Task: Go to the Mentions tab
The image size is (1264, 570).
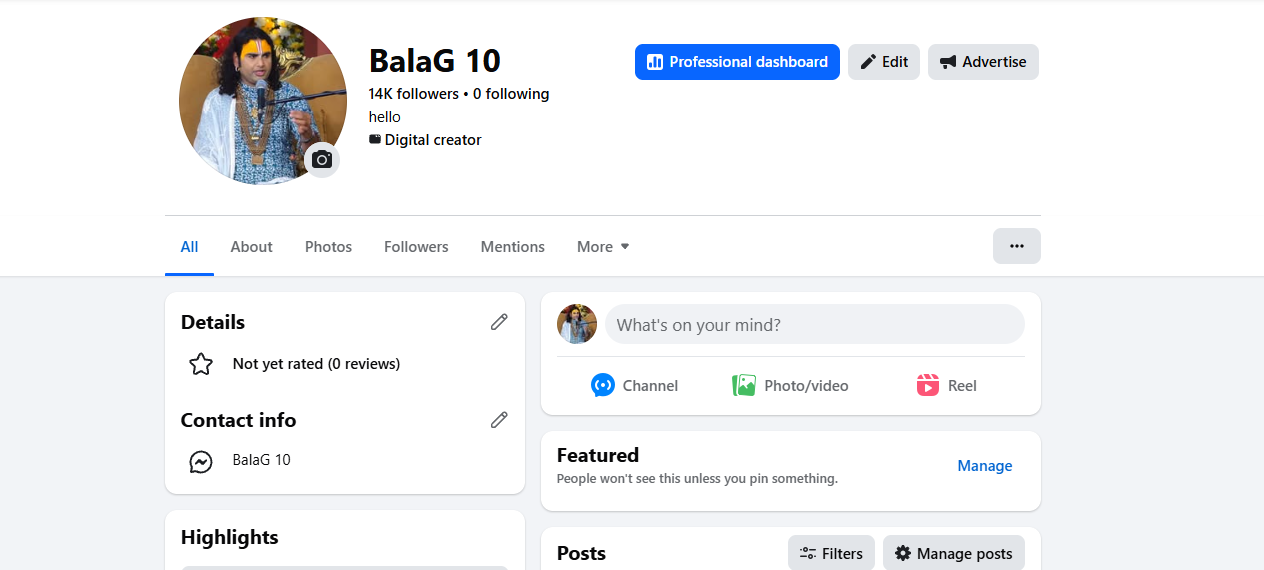Action: click(x=512, y=247)
